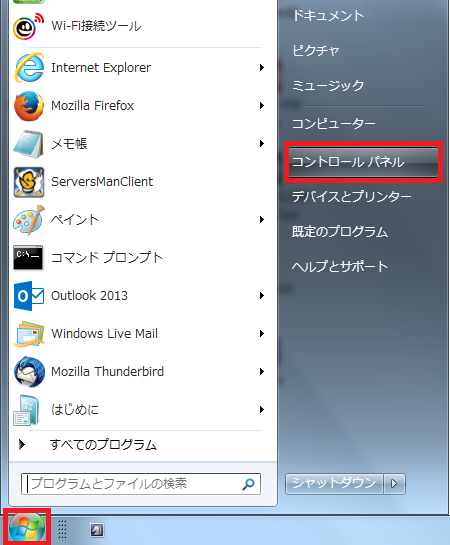
Task: Open the Wi-Fi接続ツール icon
Action: (28, 26)
